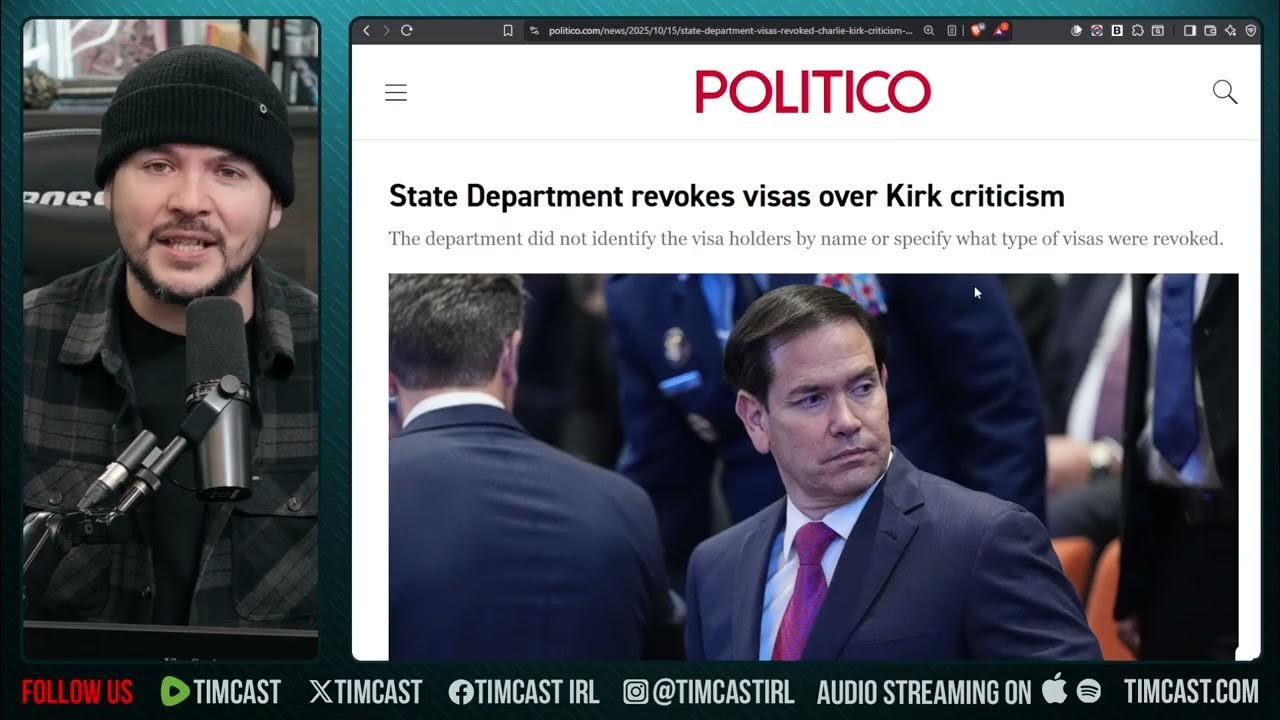Click the webcam video of the host
This screenshot has width=1280, height=720.
[x=171, y=338]
